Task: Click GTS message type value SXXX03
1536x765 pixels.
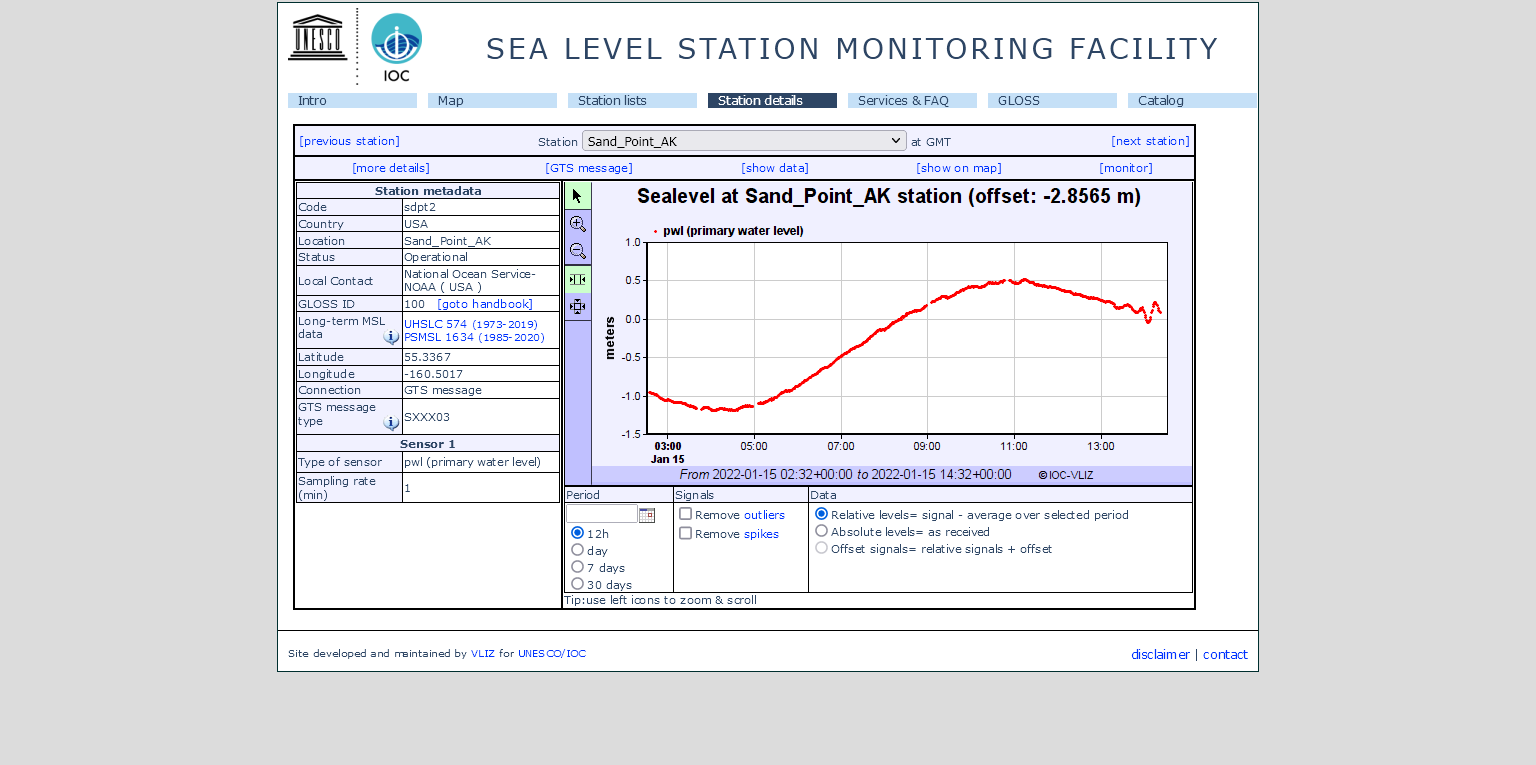Action: click(427, 416)
